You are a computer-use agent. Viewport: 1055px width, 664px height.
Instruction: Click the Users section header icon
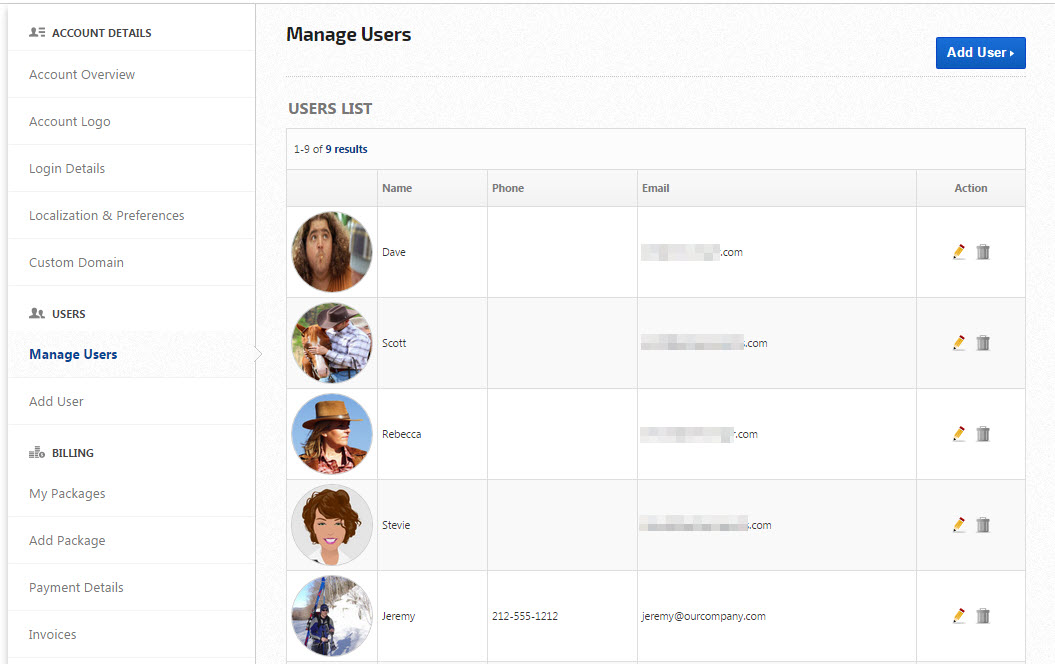(37, 313)
